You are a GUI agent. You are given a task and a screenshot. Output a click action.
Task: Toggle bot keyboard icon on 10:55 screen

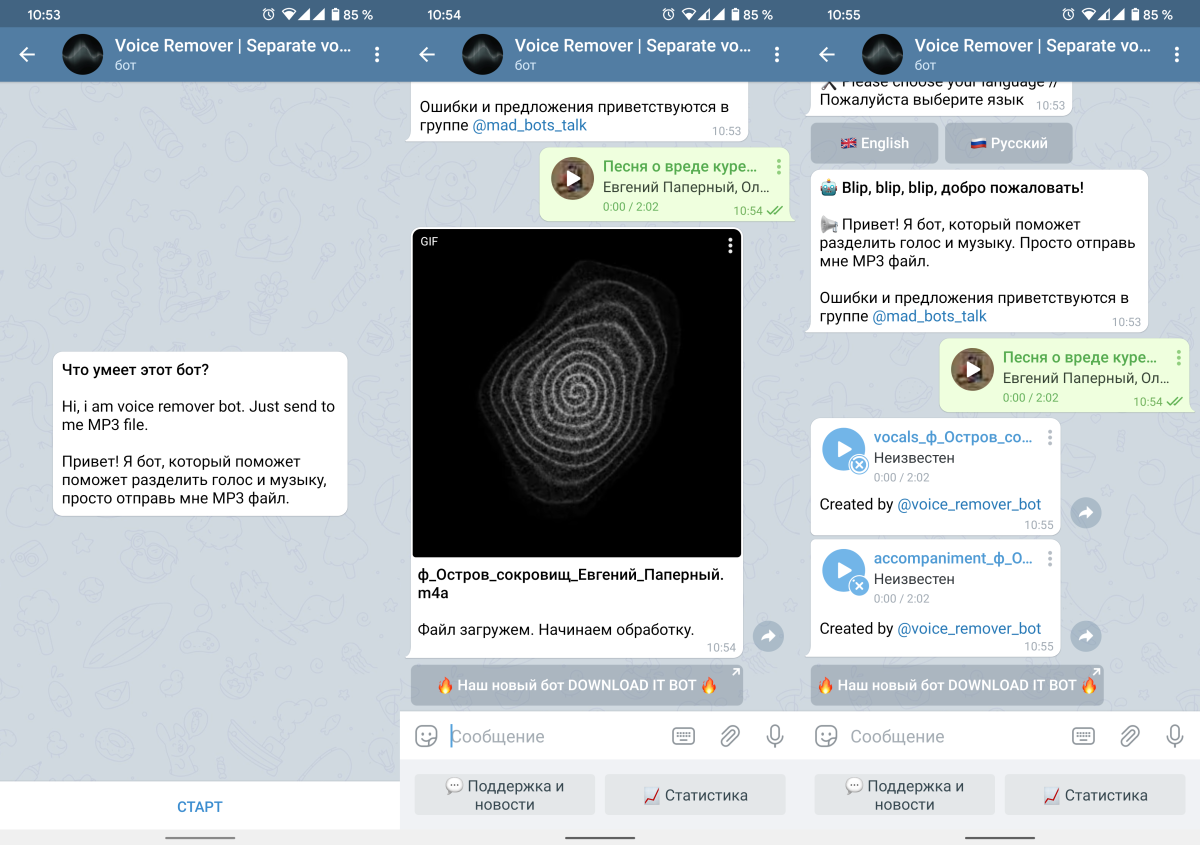(x=1084, y=737)
